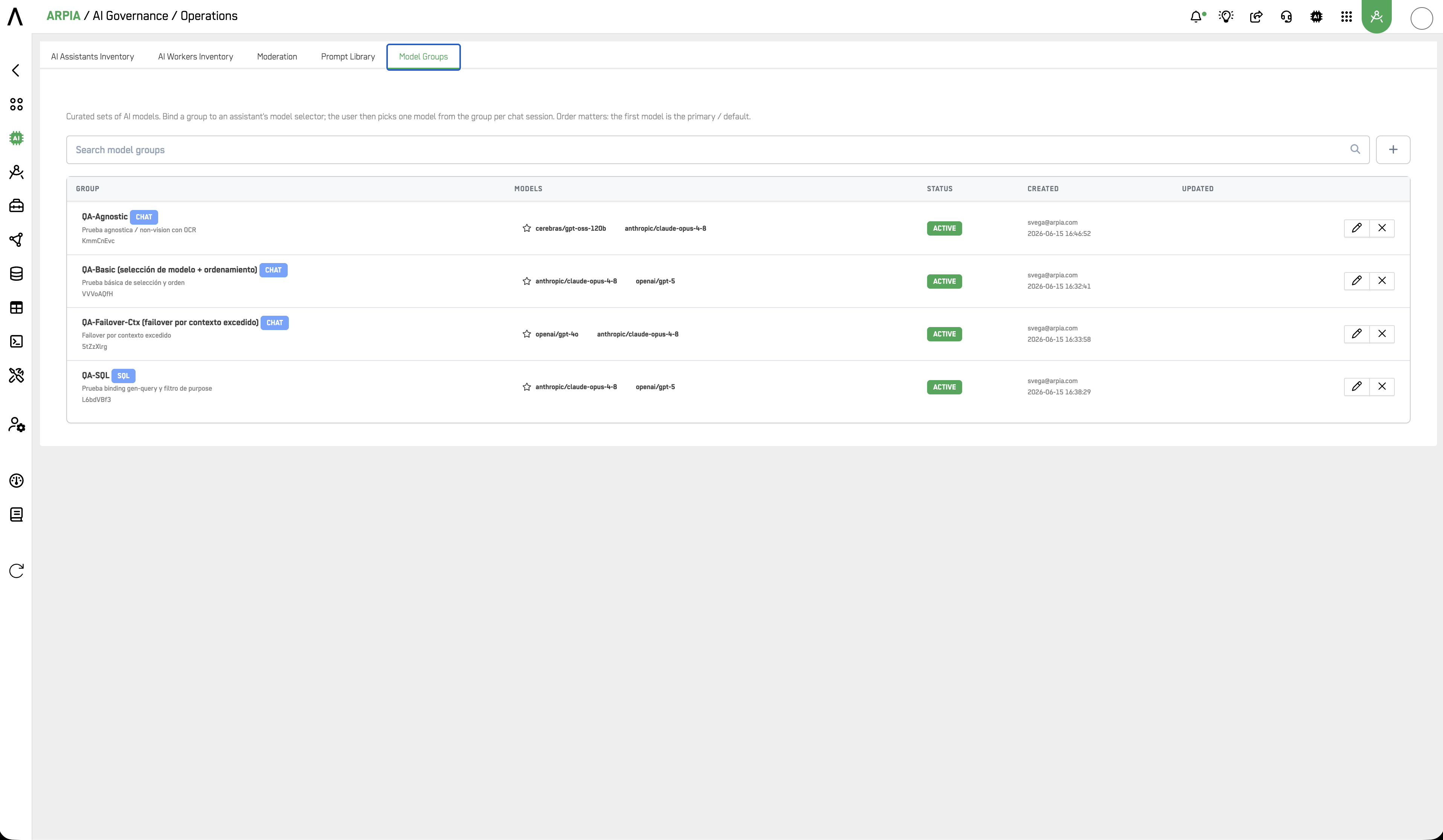Open the Prompt Library tab
This screenshot has width=1443, height=840.
[x=348, y=57]
